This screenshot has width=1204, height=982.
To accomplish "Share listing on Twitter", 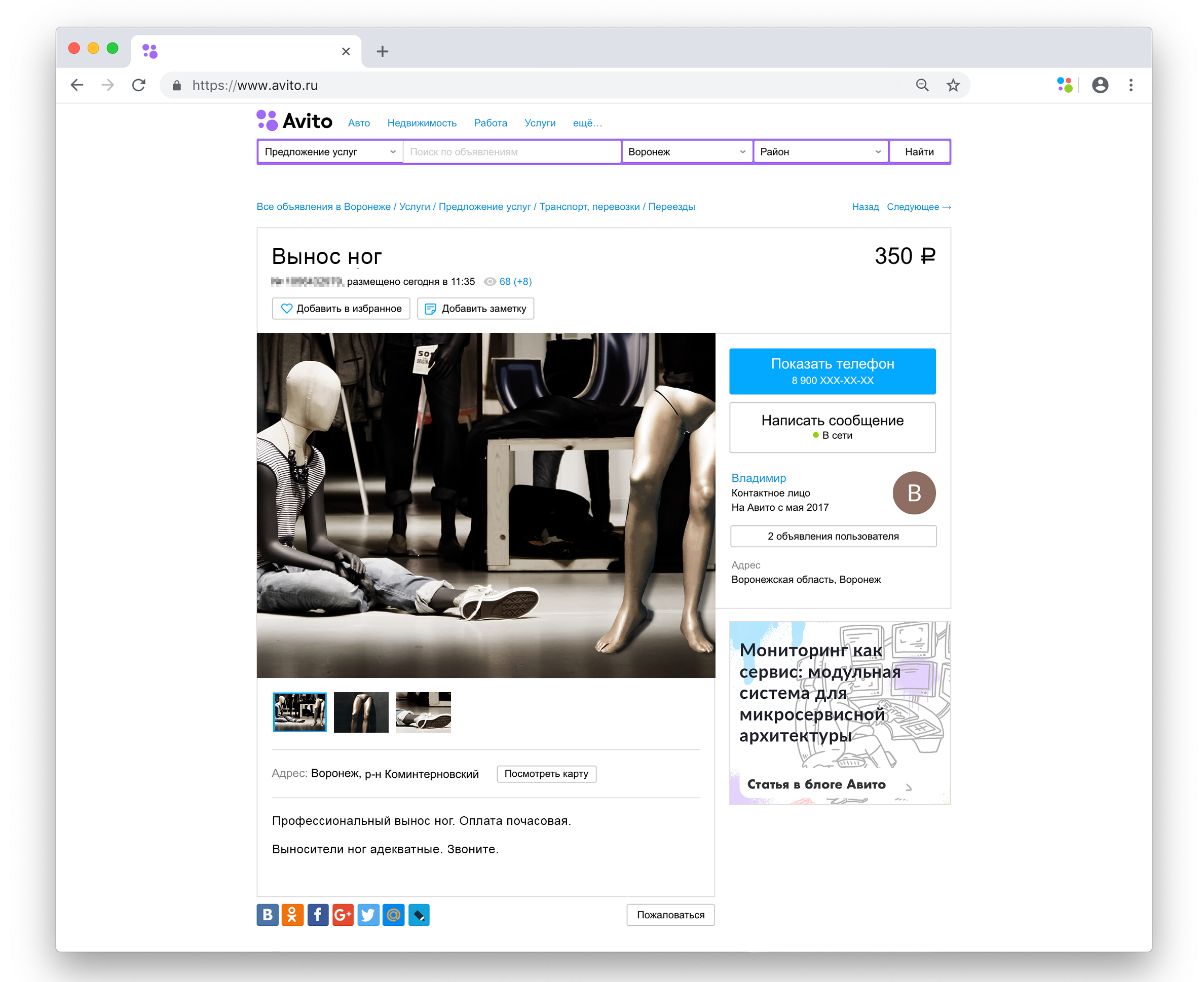I will (x=368, y=915).
